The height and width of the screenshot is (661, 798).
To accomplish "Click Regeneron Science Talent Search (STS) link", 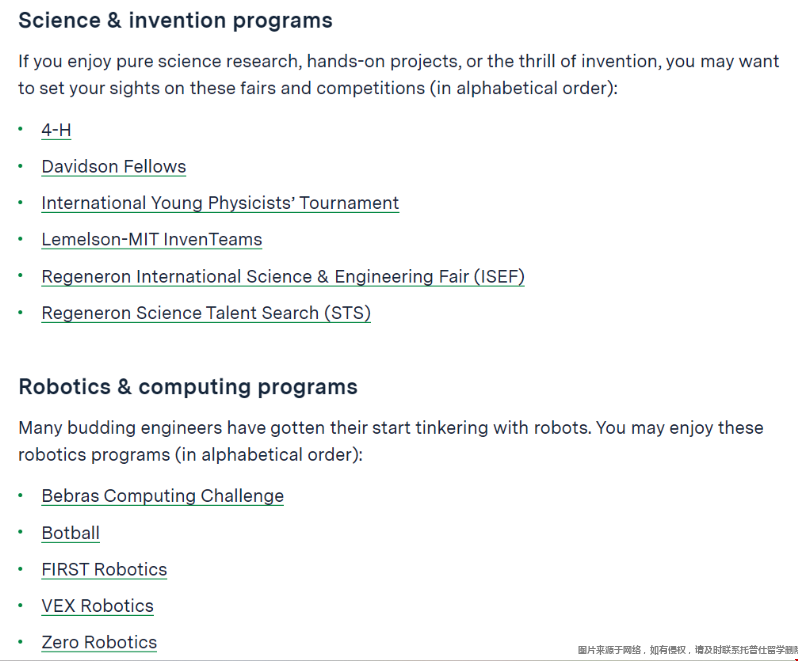I will click(206, 313).
